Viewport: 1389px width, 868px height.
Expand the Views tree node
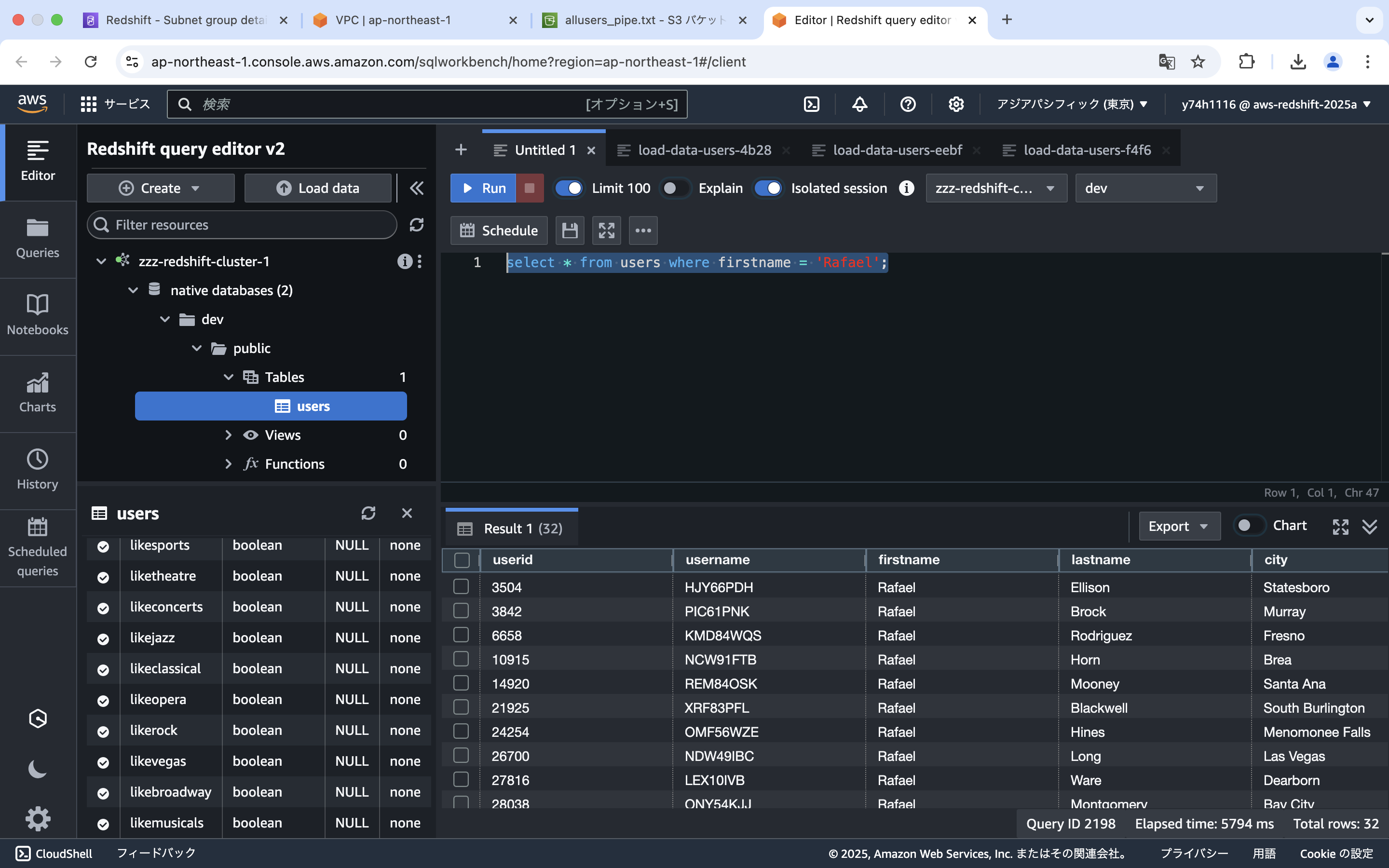229,435
